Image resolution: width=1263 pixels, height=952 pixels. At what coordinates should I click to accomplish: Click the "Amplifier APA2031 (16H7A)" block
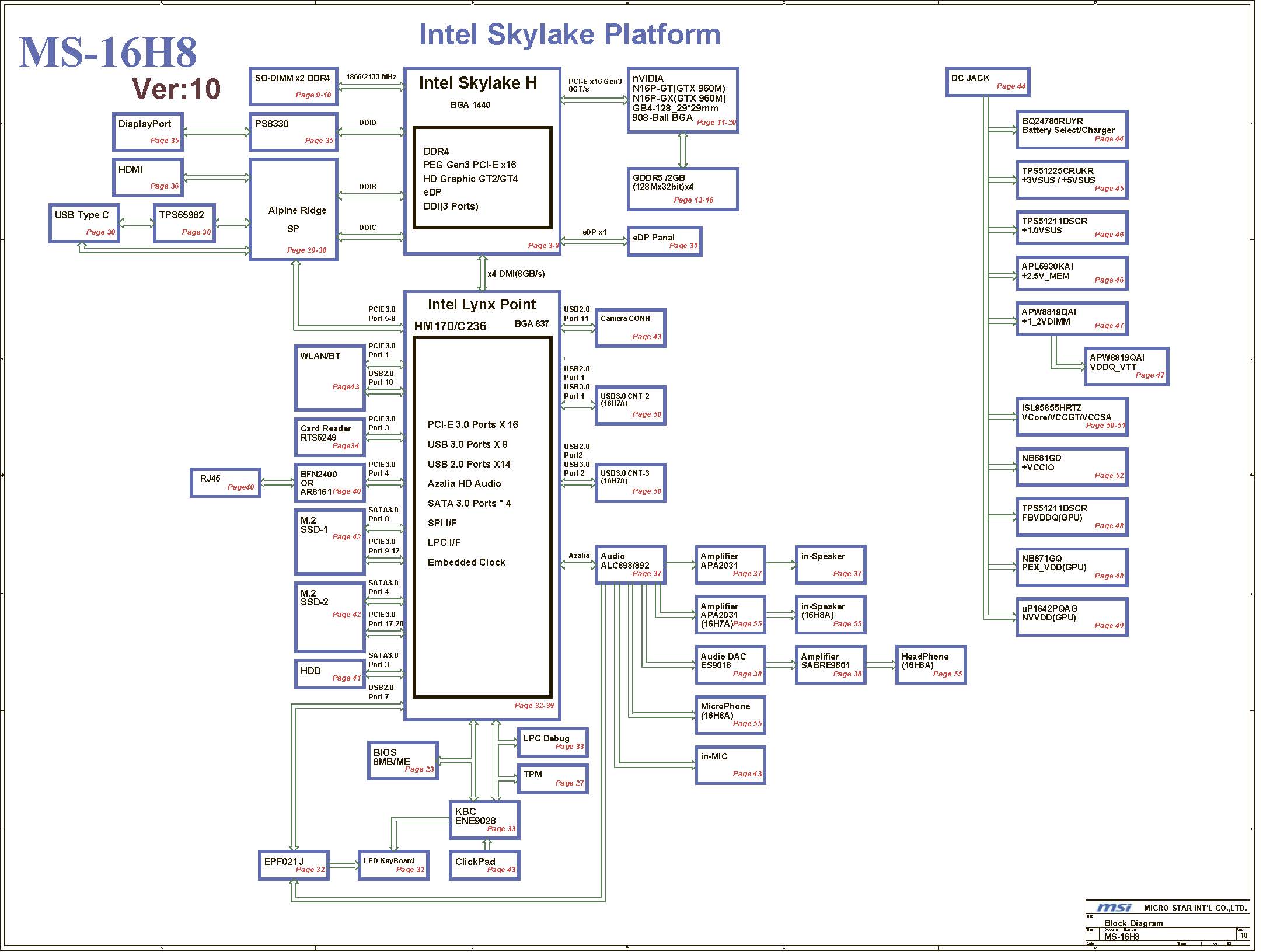[x=730, y=615]
